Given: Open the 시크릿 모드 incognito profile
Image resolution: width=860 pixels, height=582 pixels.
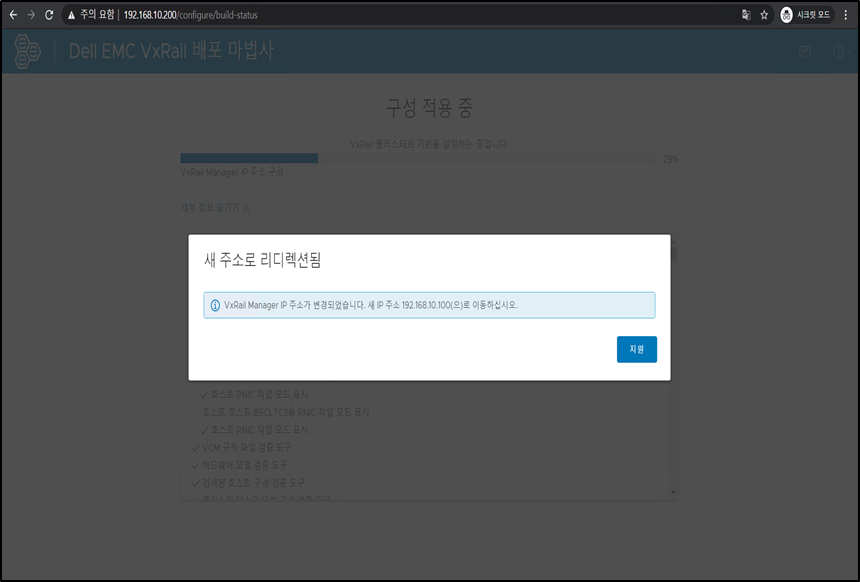Looking at the screenshot, I should (x=806, y=15).
